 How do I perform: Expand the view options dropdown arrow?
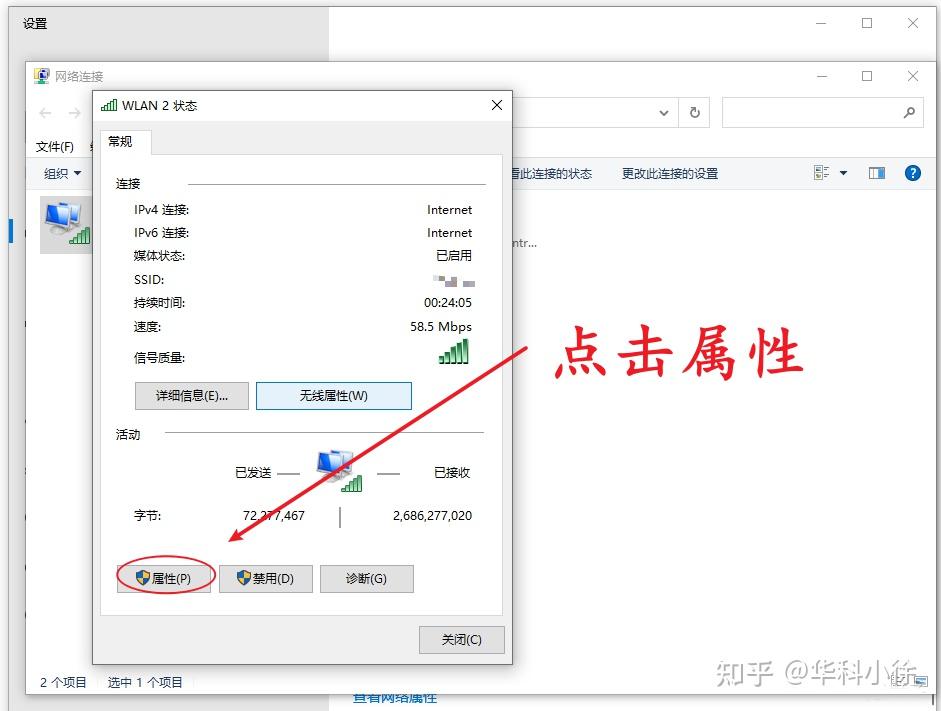point(843,173)
